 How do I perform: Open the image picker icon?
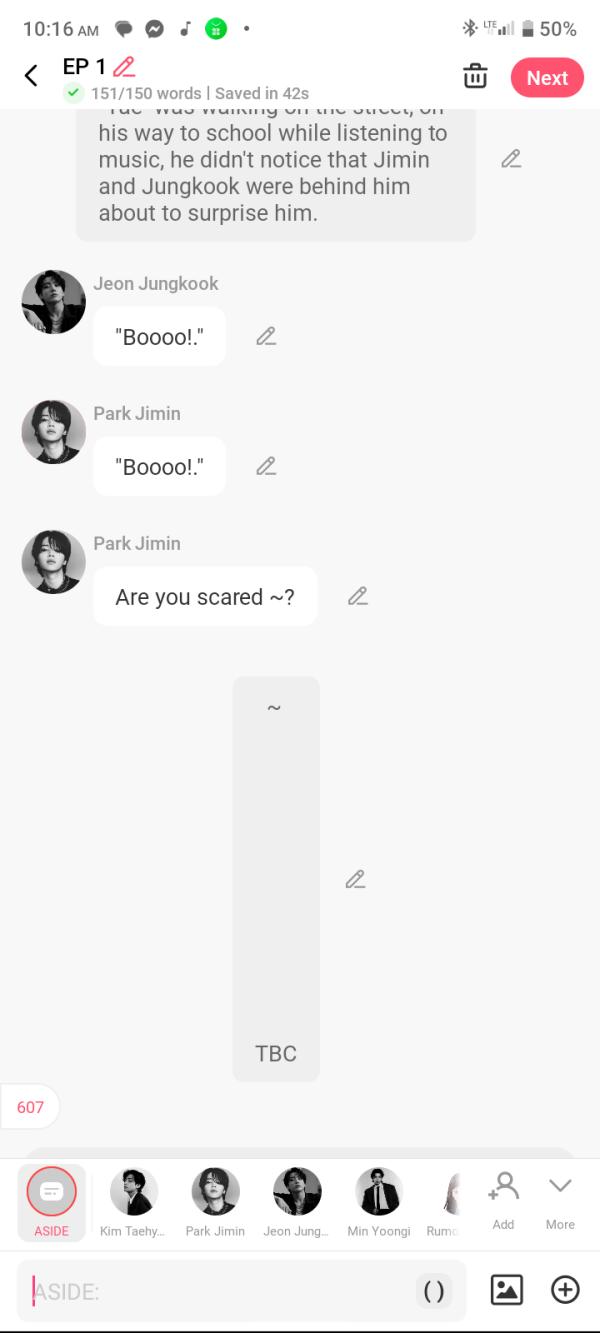pyautogui.click(x=507, y=1290)
